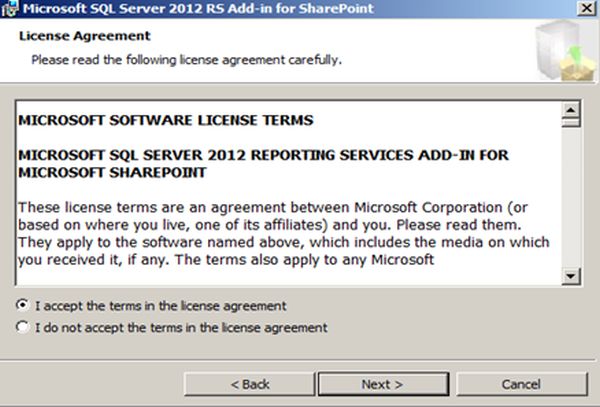Proceed by pressing the Next button
Viewport: 600px width, 407px height.
tap(382, 384)
